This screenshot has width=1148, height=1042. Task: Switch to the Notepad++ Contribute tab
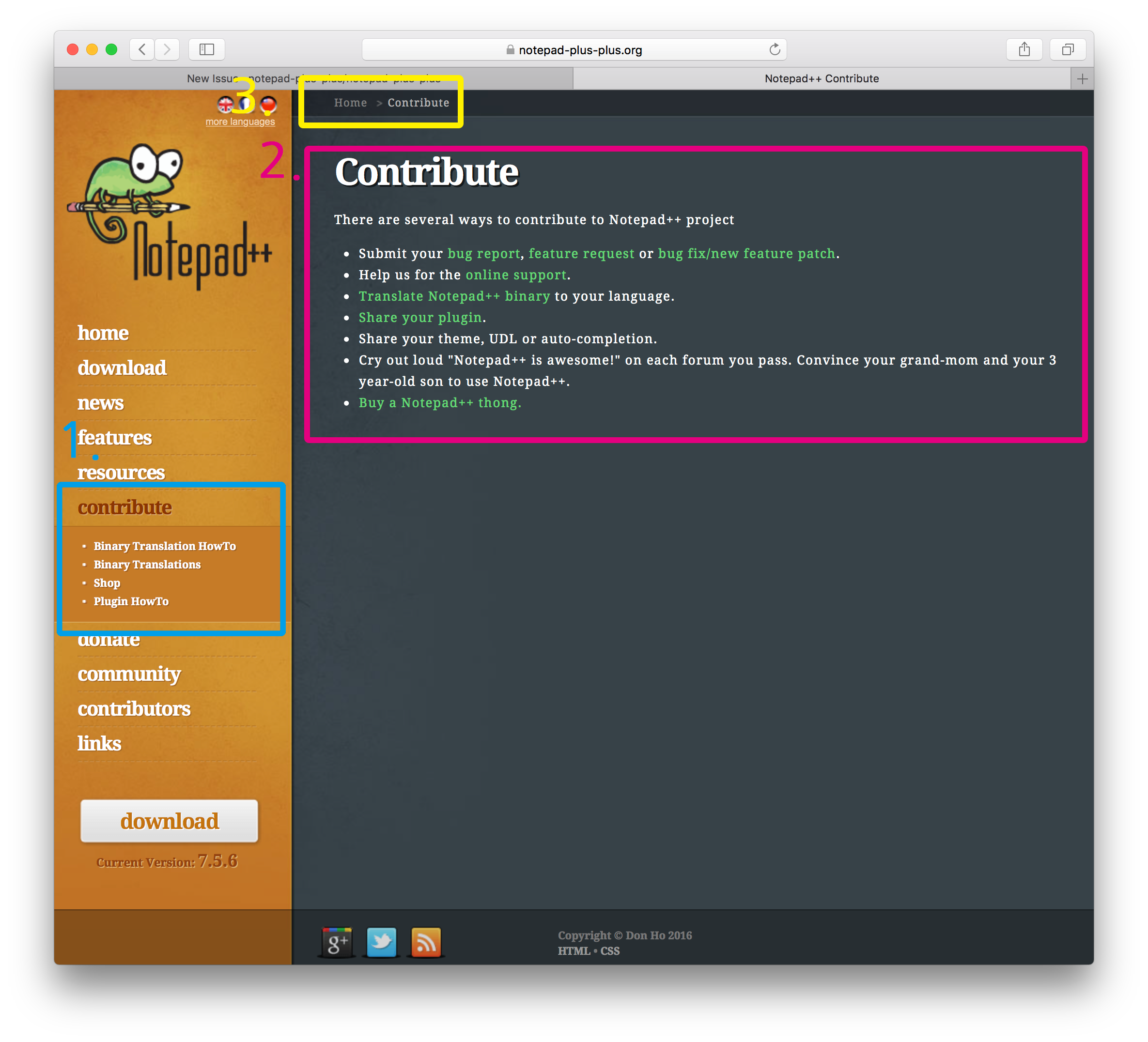pyautogui.click(x=821, y=78)
